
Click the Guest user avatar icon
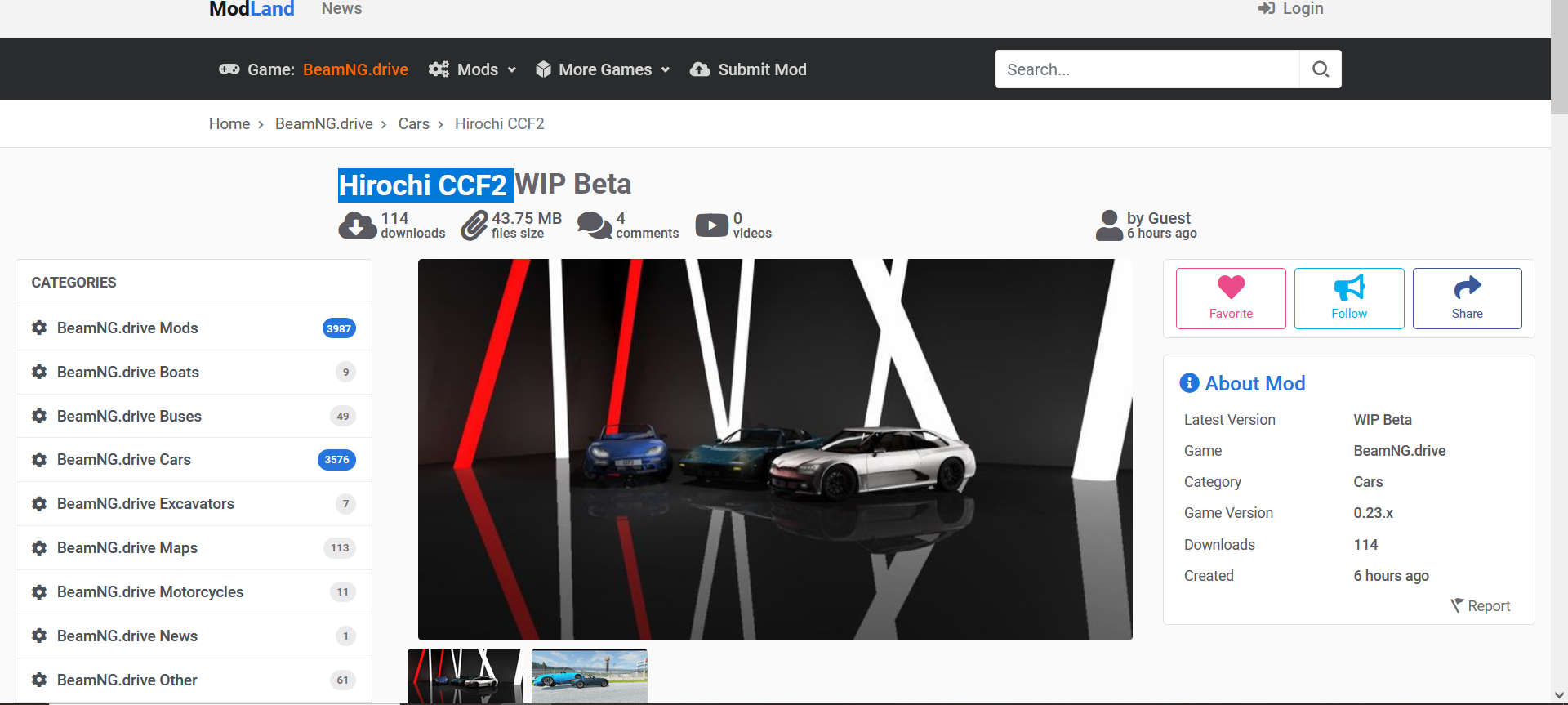[1109, 225]
